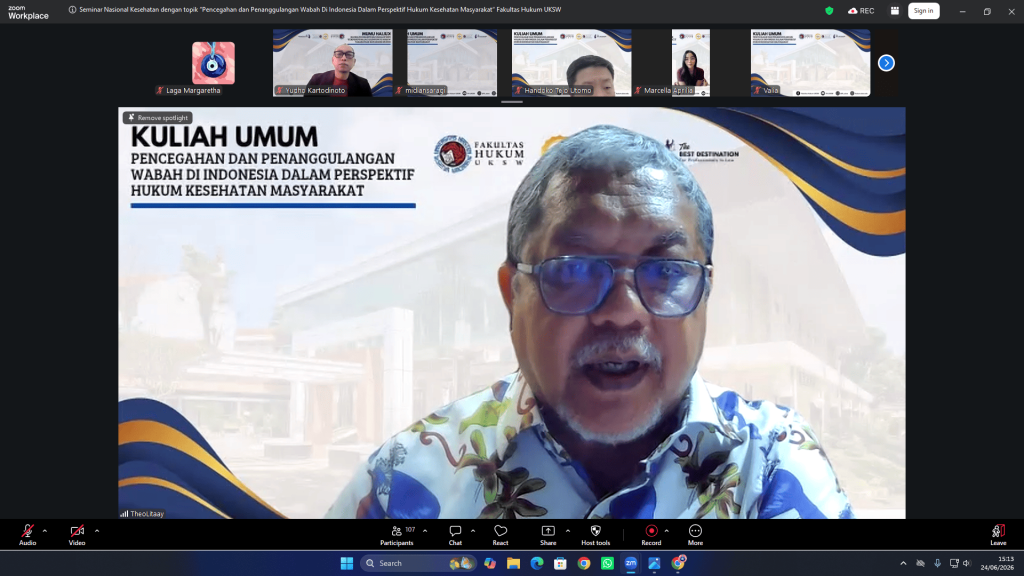
Task: Open the tray volume speaker icon
Action: point(967,563)
